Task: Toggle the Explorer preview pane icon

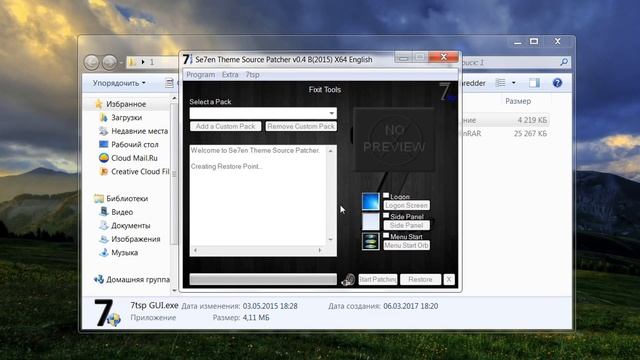Action: coord(534,83)
